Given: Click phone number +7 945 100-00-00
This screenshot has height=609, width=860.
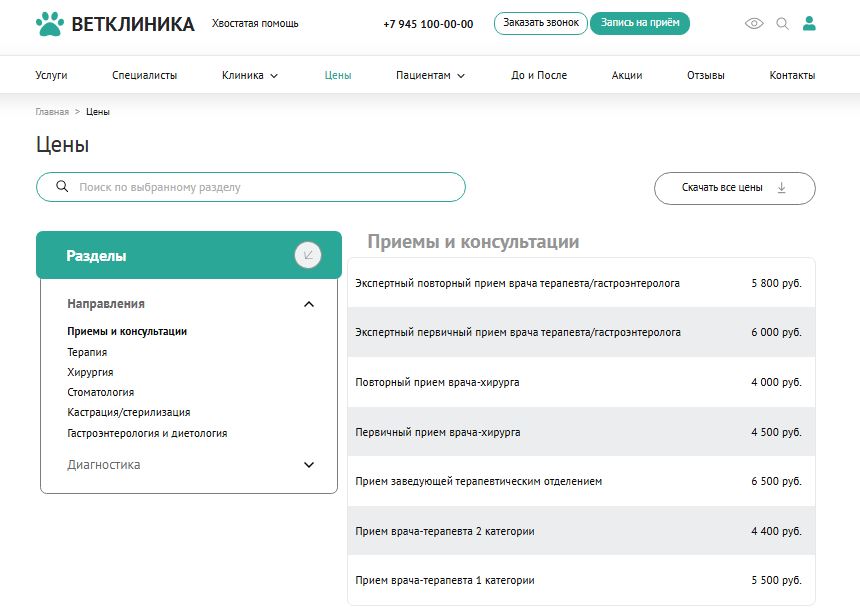Looking at the screenshot, I should 428,24.
